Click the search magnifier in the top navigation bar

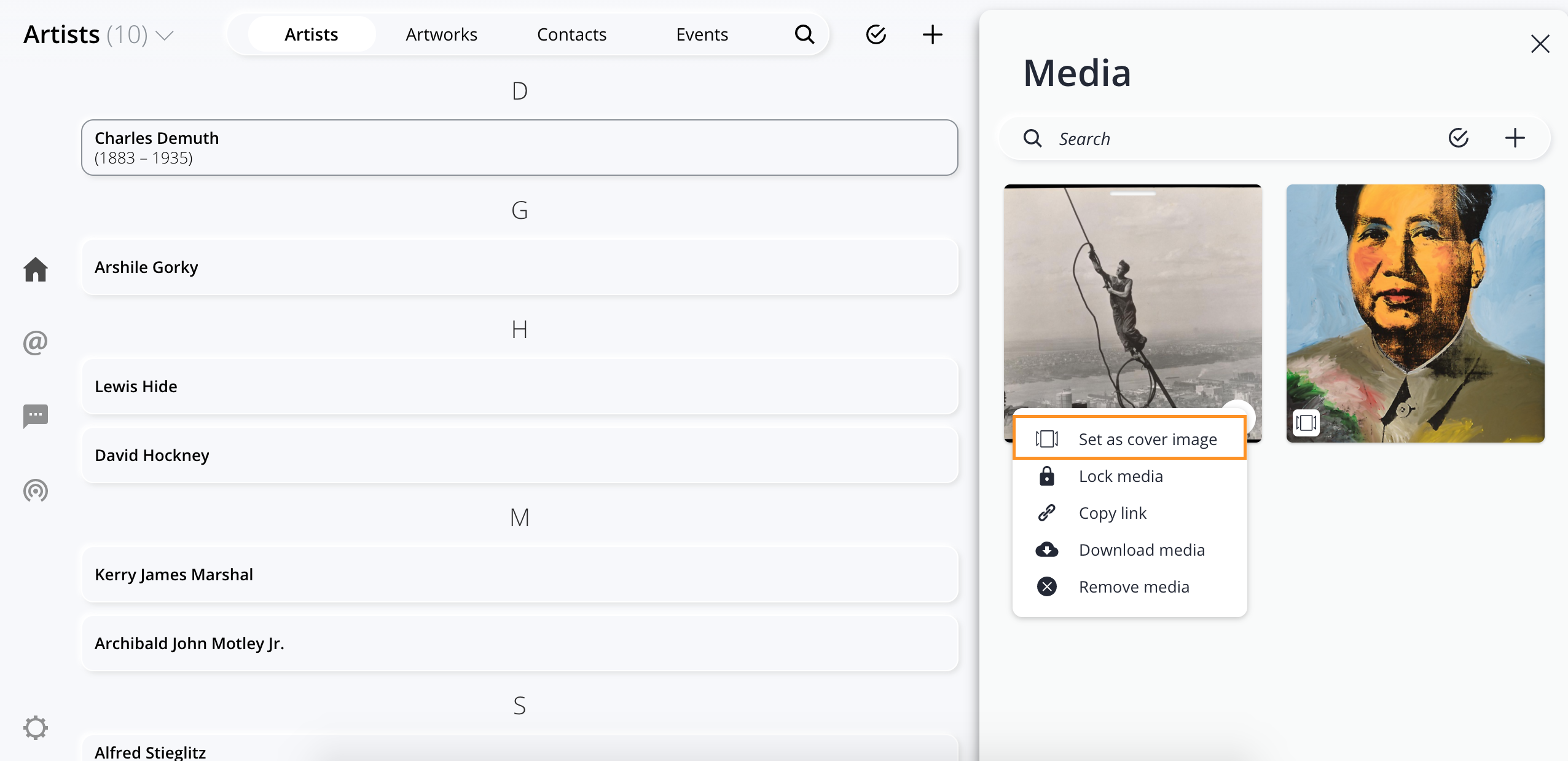coord(804,34)
